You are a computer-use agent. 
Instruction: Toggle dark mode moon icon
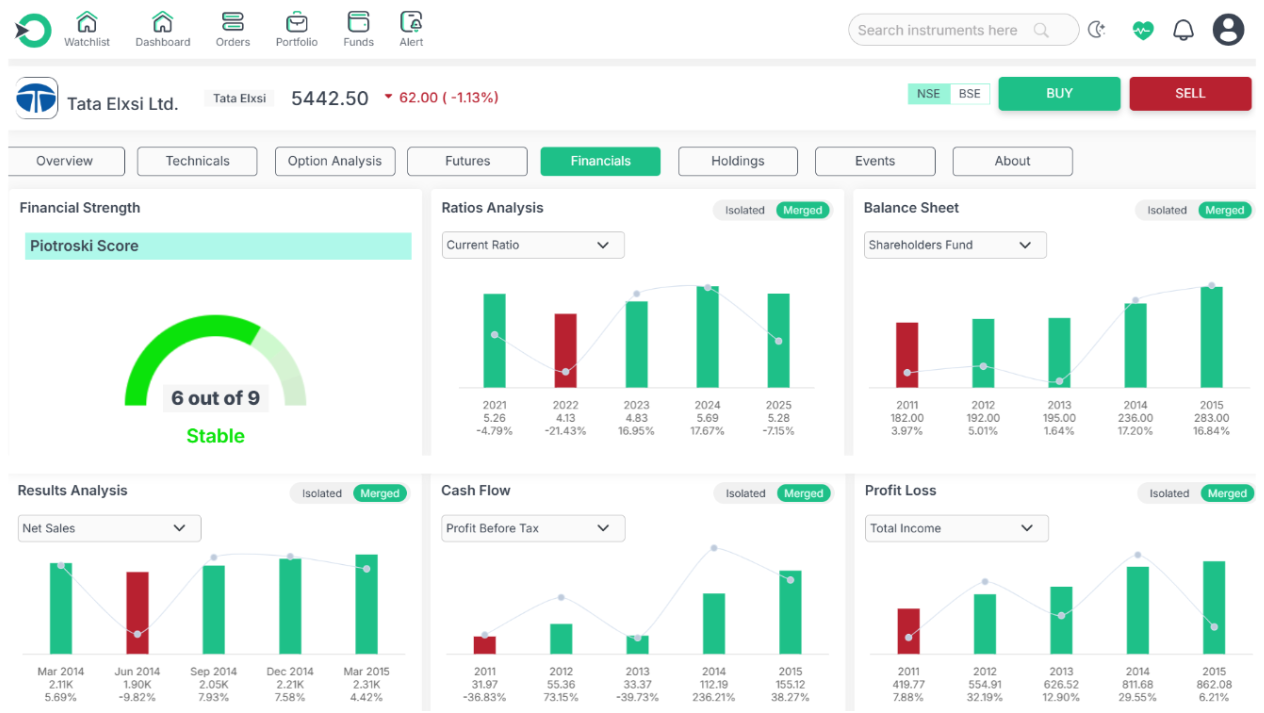coord(1097,30)
